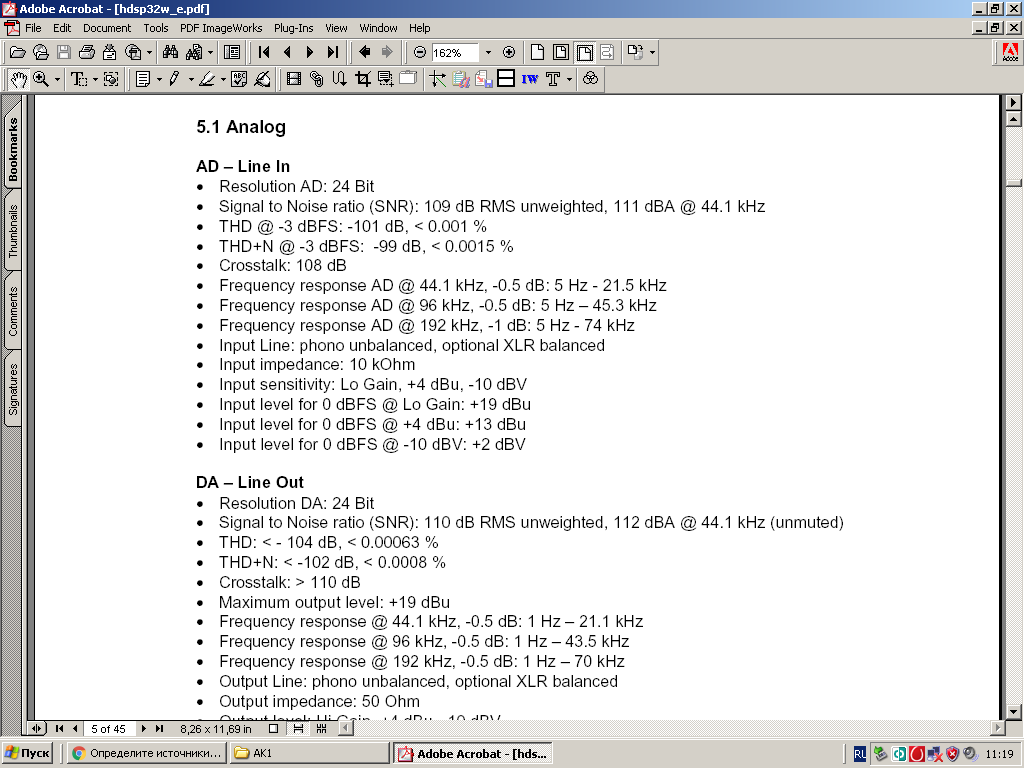
Task: Click the Пуск start button
Action: coord(28,753)
